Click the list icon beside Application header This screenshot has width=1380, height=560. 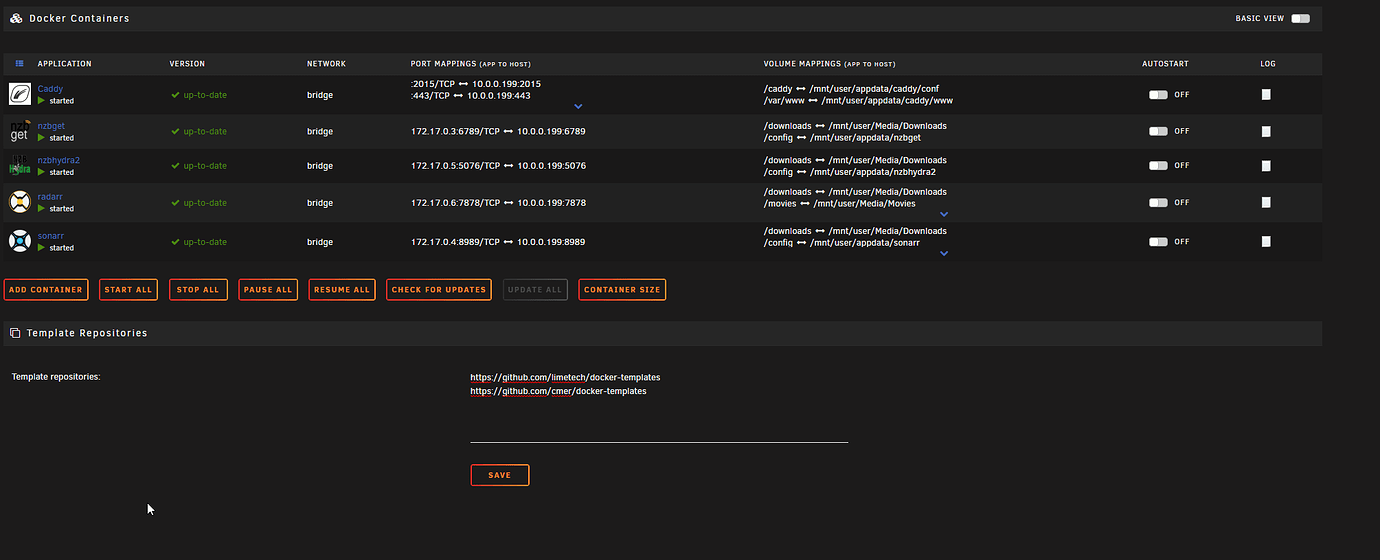tap(19, 64)
